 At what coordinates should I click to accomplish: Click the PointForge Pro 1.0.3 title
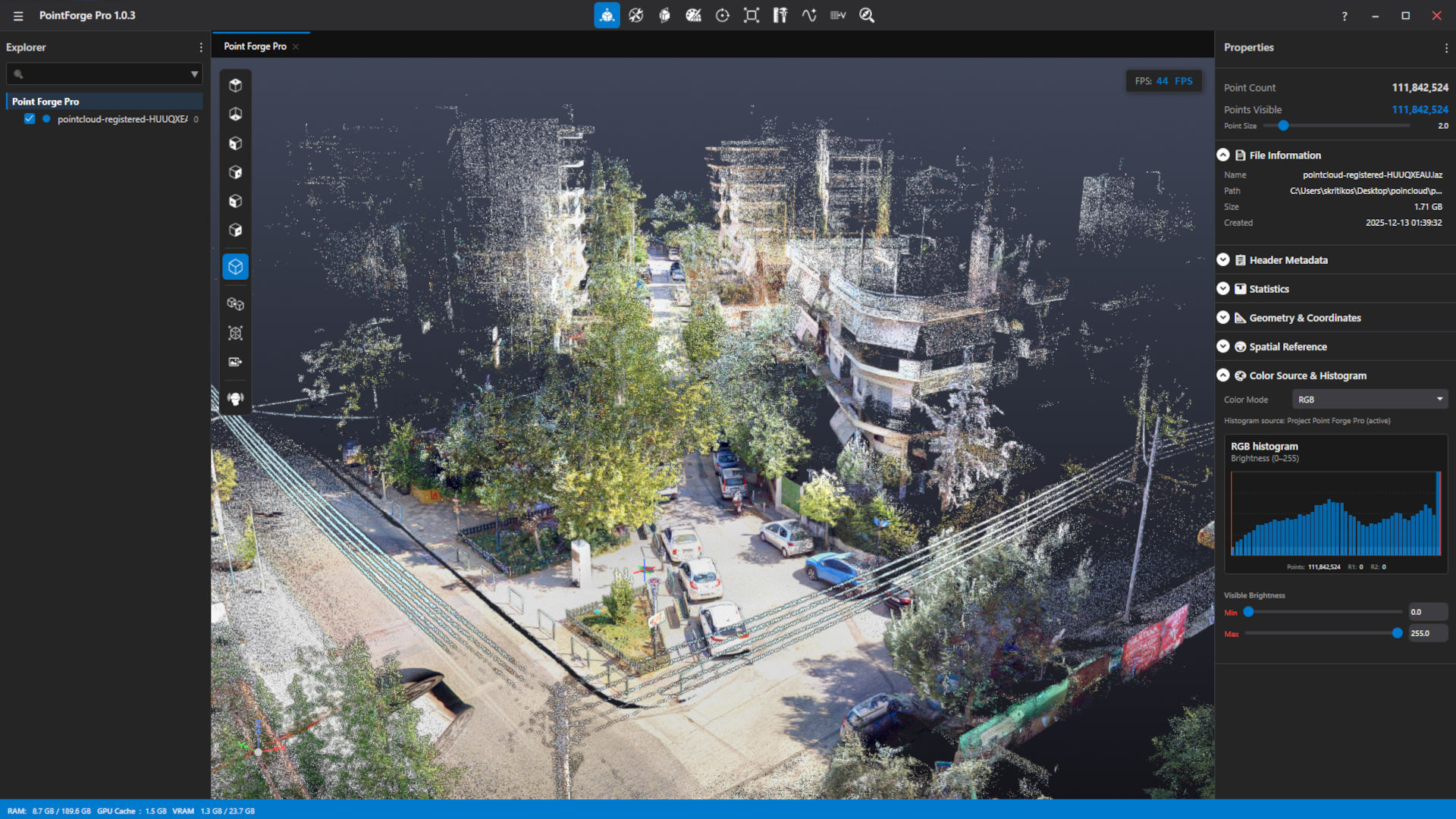coord(87,16)
